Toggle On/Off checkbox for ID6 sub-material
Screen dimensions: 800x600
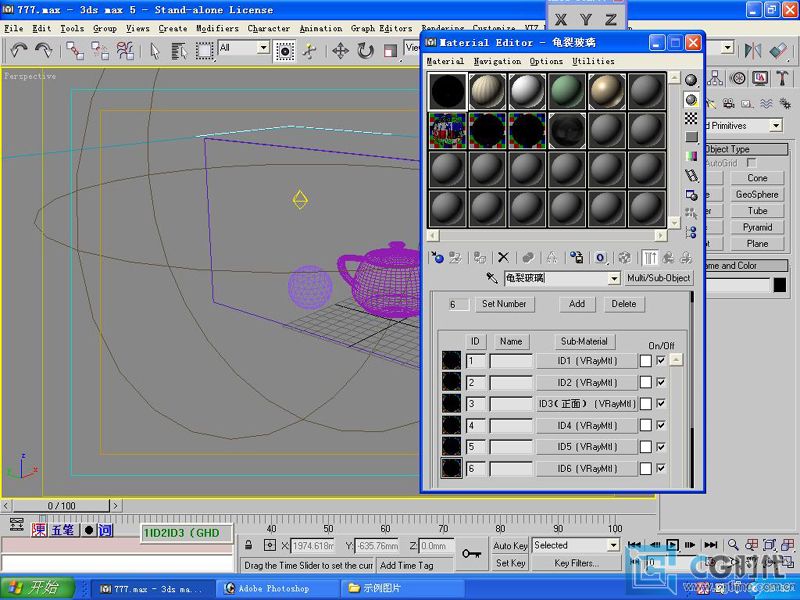click(661, 468)
